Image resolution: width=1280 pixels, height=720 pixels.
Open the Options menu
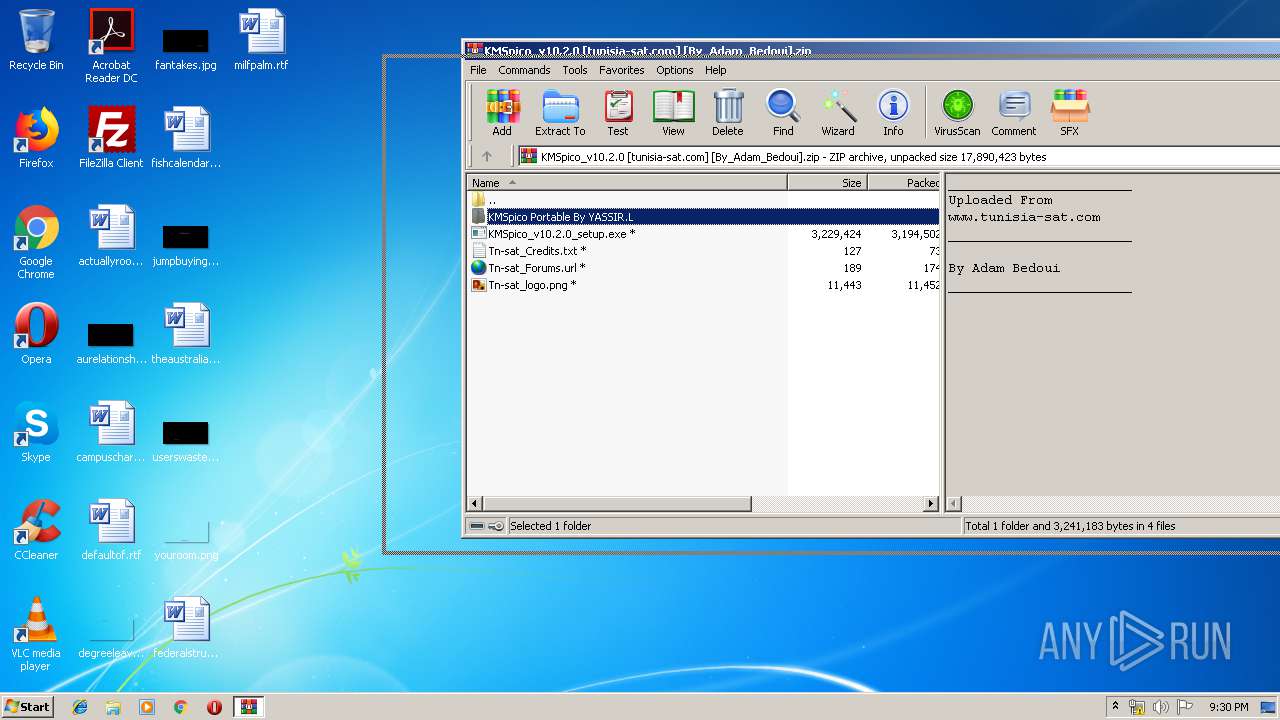tap(675, 70)
